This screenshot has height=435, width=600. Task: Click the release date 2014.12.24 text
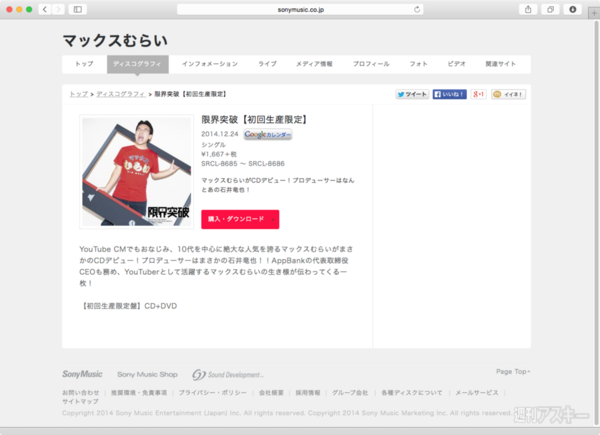tap(220, 134)
